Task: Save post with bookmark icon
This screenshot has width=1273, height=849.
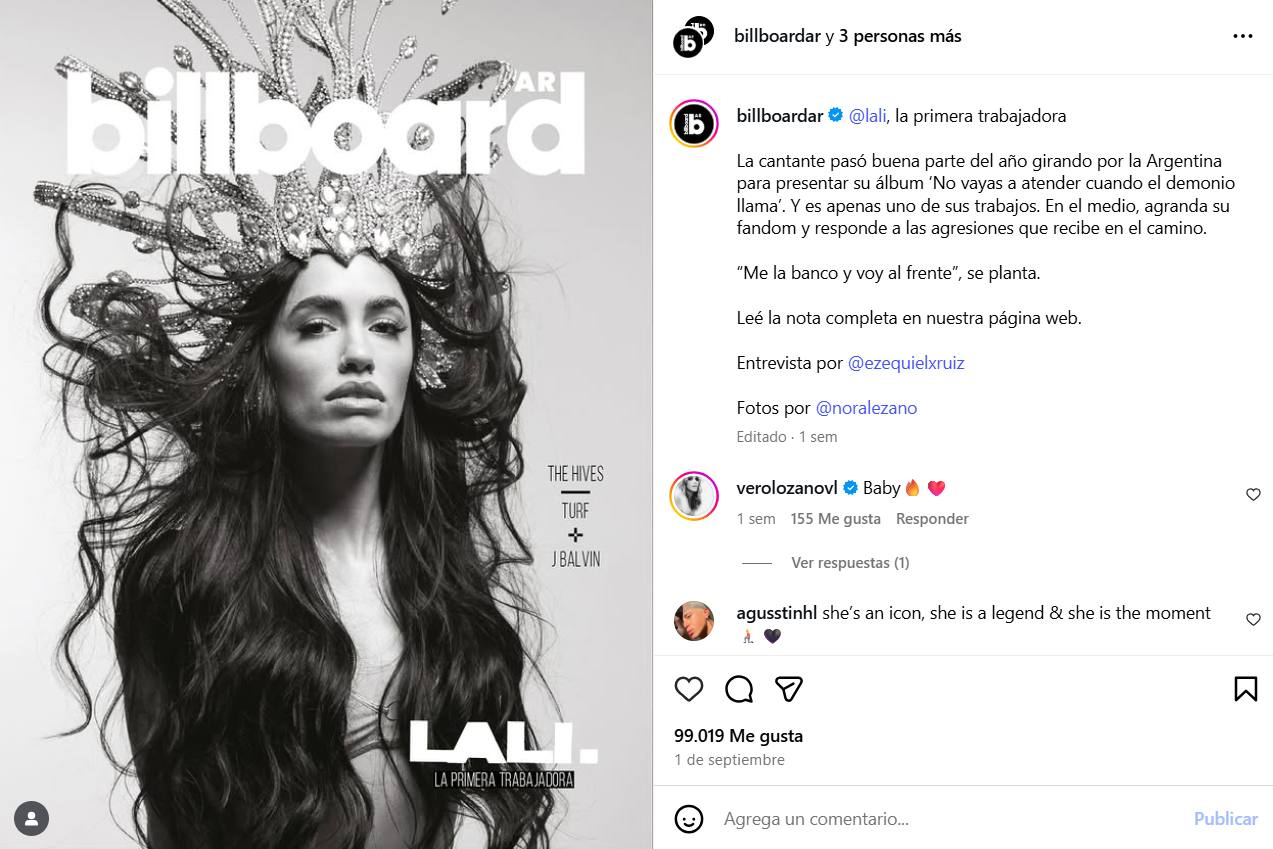Action: [x=1245, y=689]
